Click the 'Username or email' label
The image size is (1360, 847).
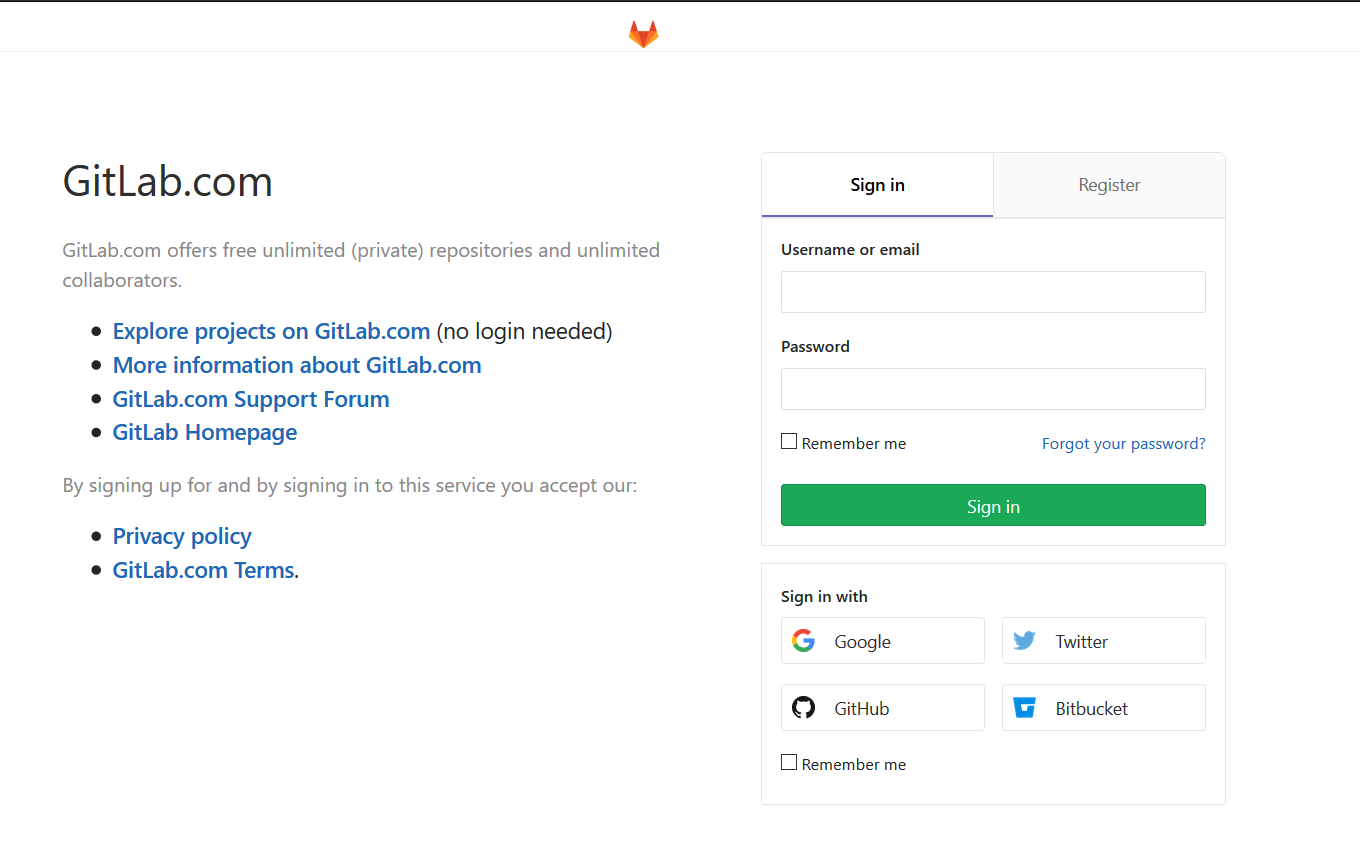pos(850,249)
